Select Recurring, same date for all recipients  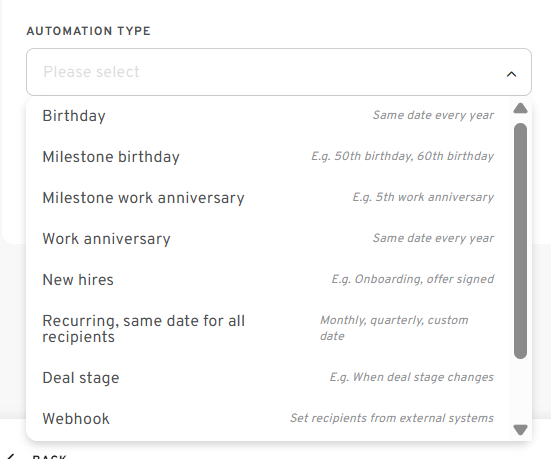[x=268, y=329]
